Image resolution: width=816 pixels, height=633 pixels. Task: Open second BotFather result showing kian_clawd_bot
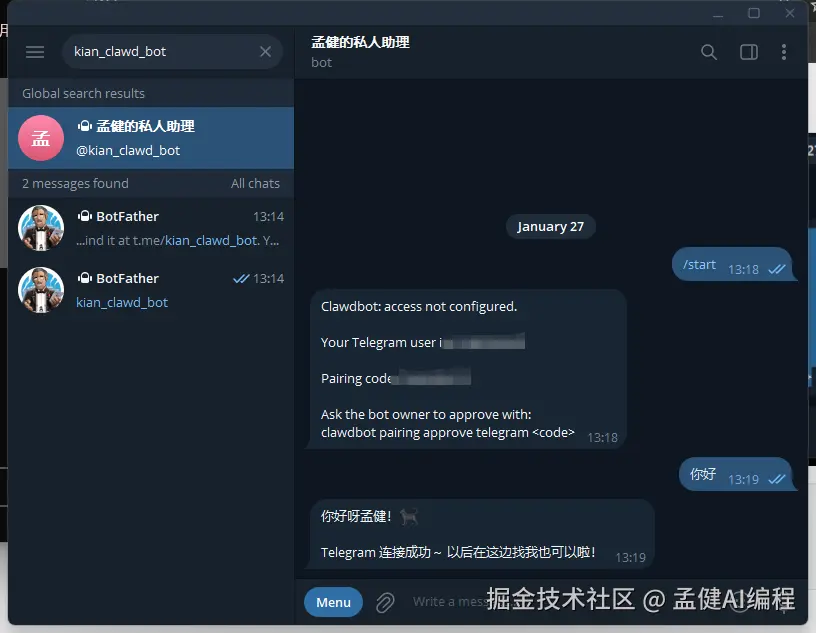click(x=151, y=290)
